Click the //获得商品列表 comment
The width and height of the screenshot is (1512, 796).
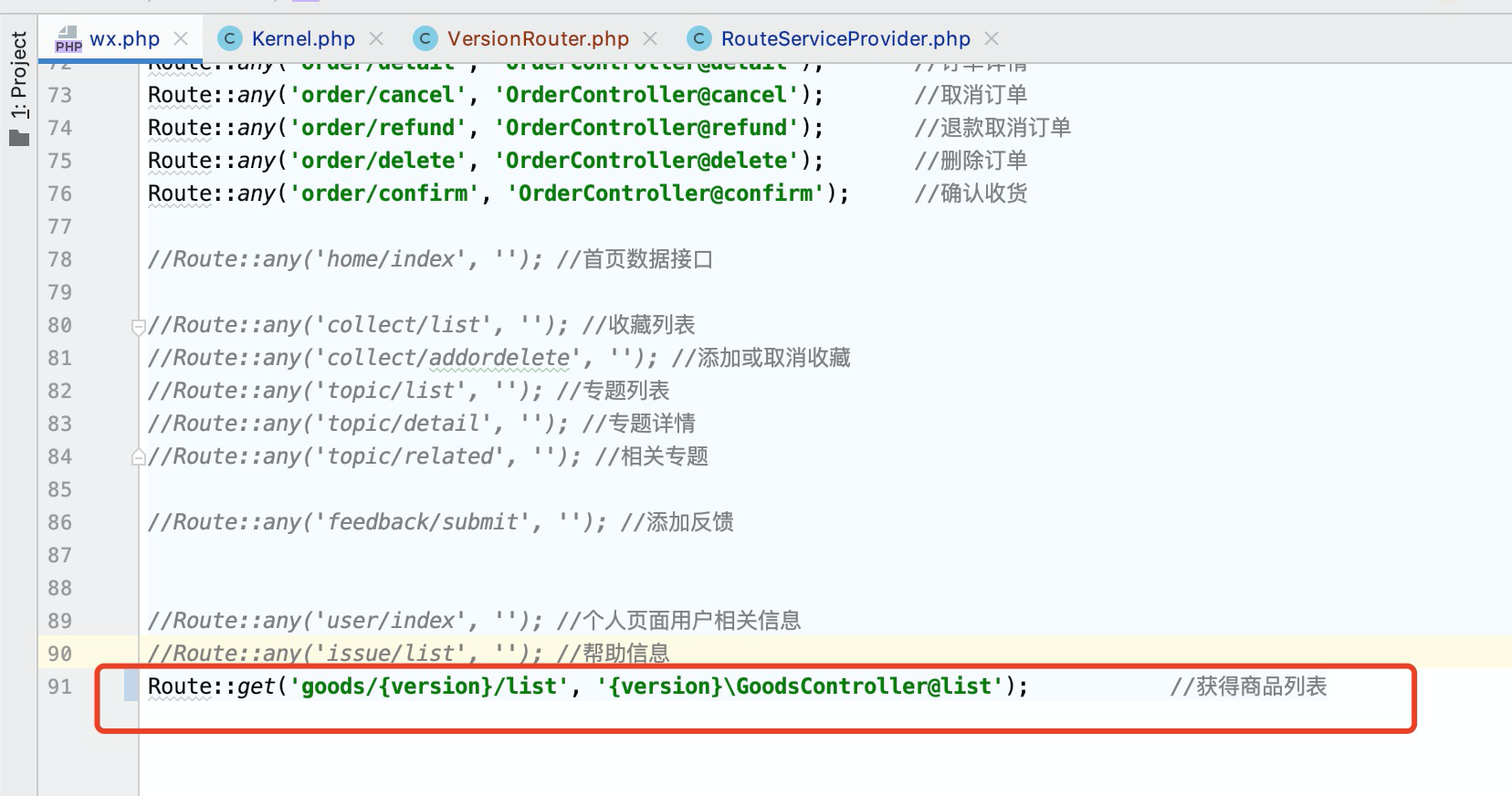1248,686
